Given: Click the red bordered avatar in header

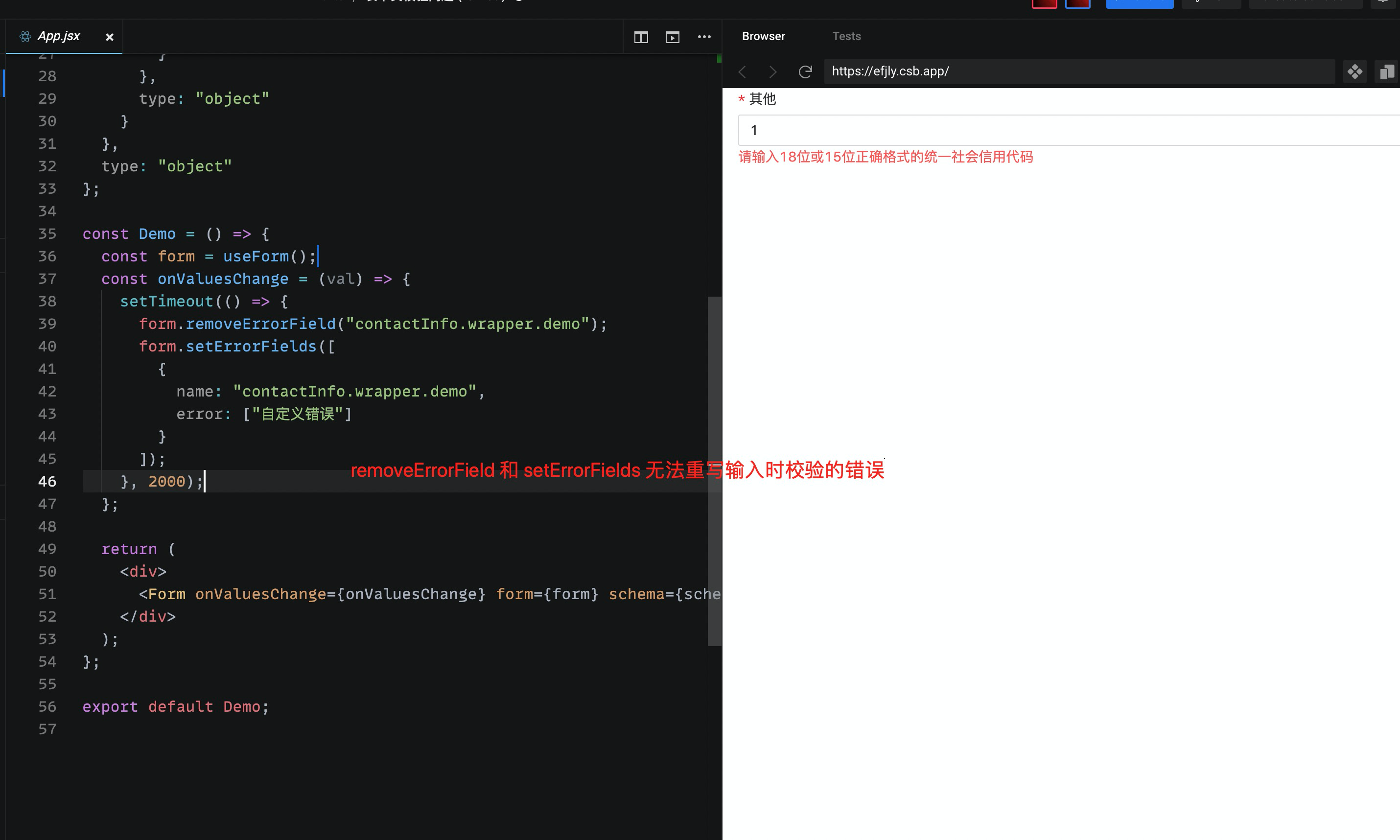Looking at the screenshot, I should pyautogui.click(x=1045, y=3).
